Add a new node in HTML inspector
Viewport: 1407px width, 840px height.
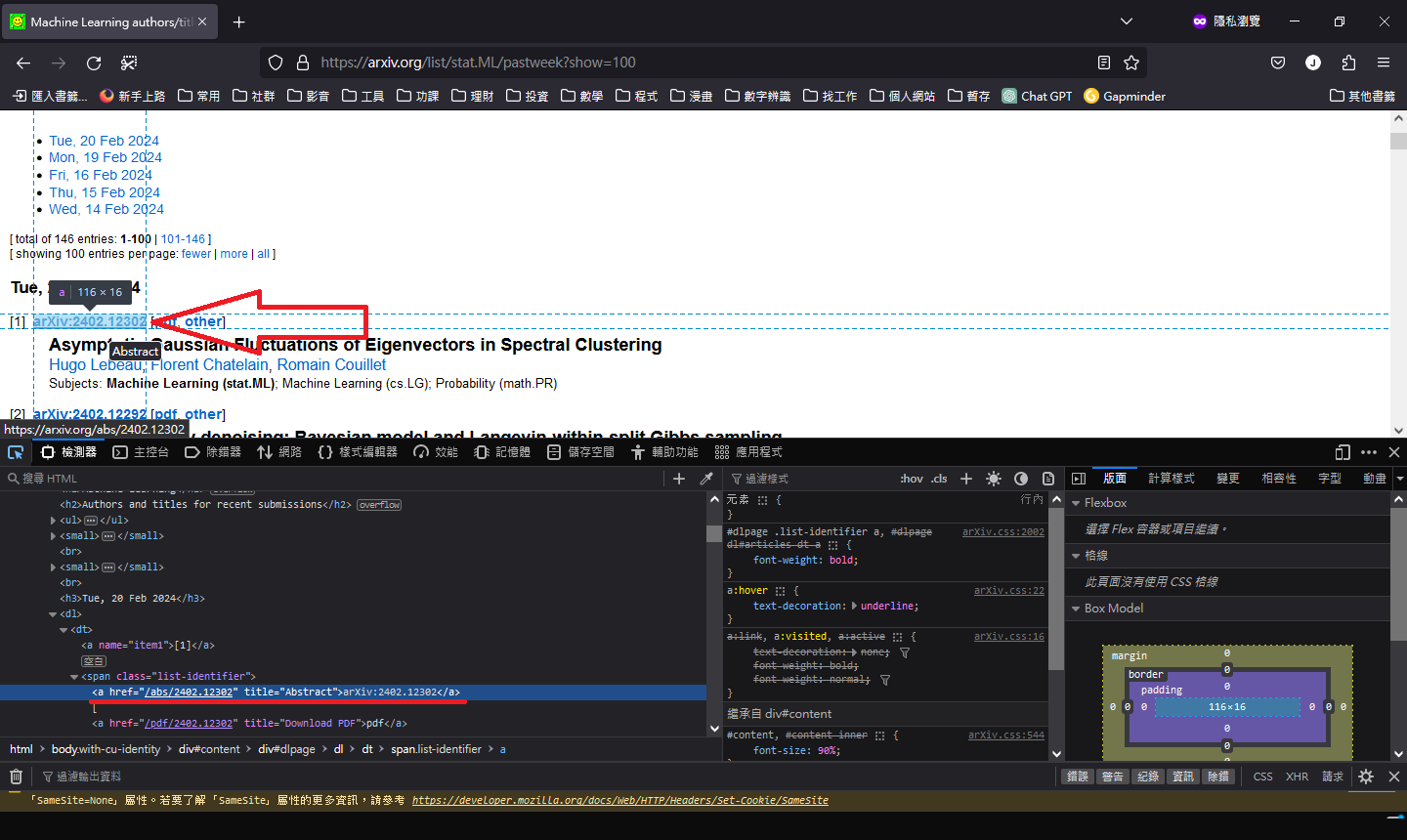679,479
